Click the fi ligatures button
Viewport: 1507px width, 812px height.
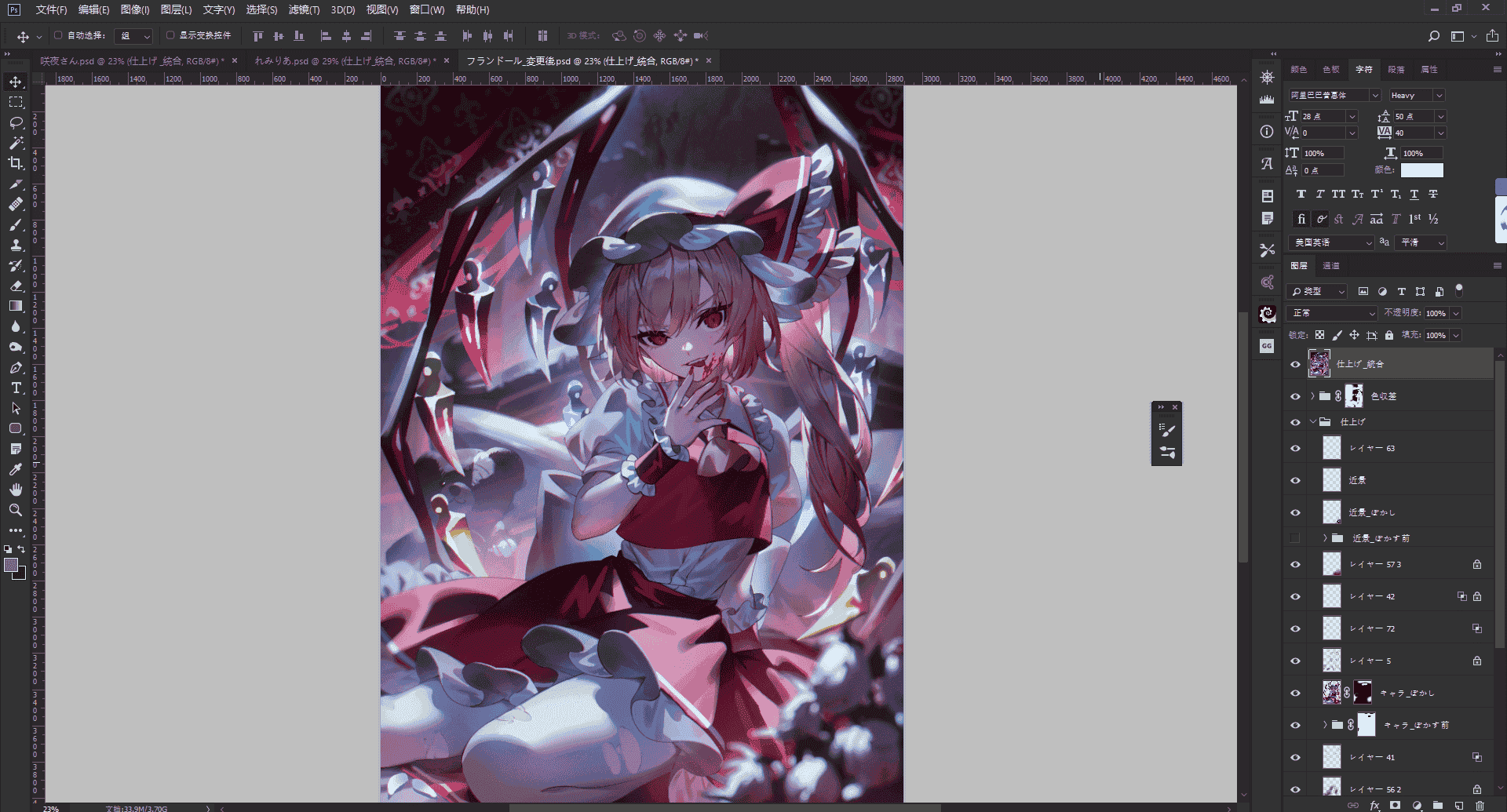pos(1301,219)
